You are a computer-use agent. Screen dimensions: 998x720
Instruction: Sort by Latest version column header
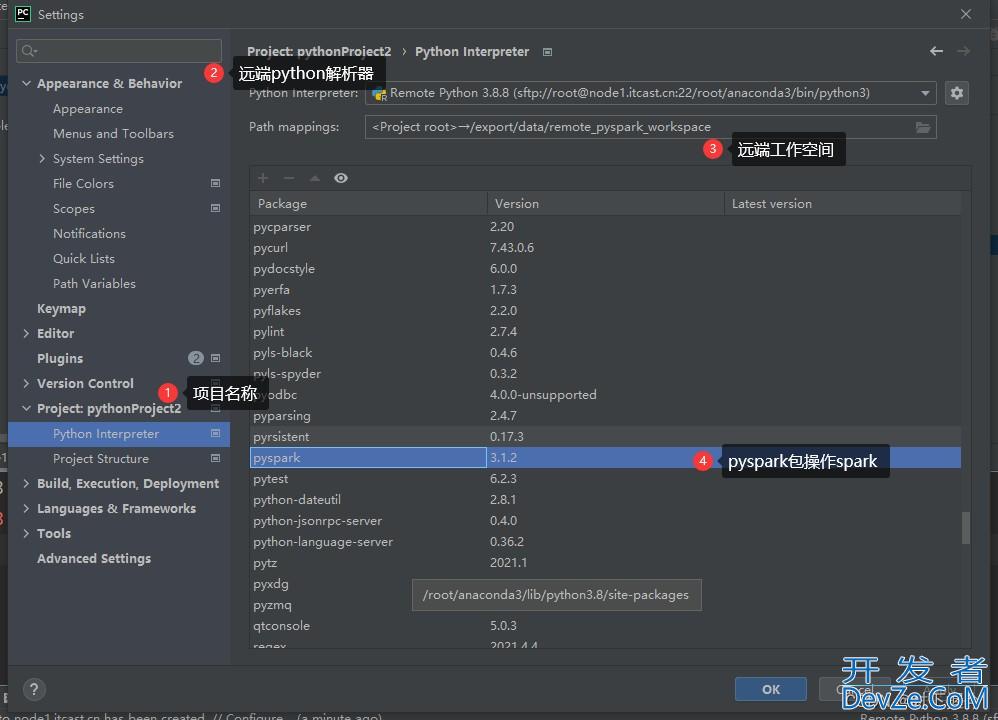pos(843,204)
